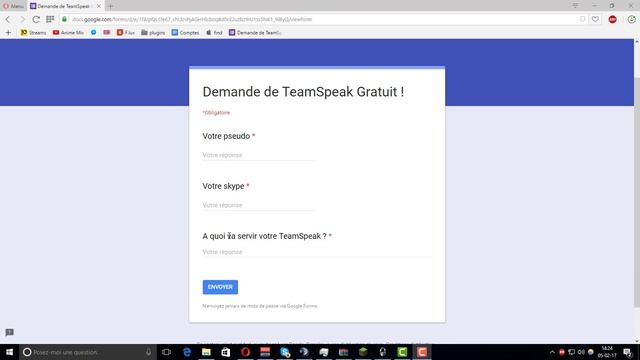Click the TeamSpeak purpose answer field
640x360 pixels.
pyautogui.click(x=317, y=252)
